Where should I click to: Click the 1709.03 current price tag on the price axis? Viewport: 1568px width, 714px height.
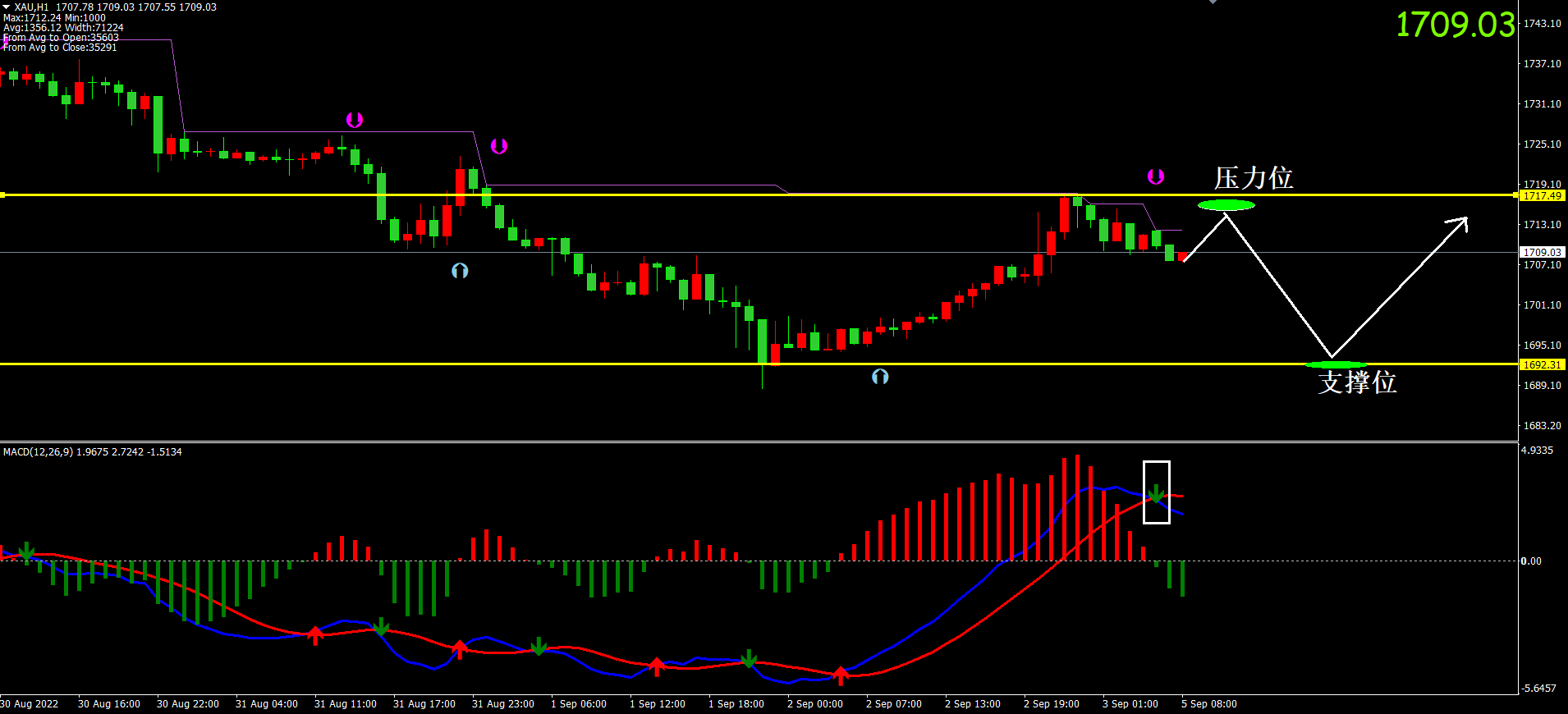[x=1542, y=252]
